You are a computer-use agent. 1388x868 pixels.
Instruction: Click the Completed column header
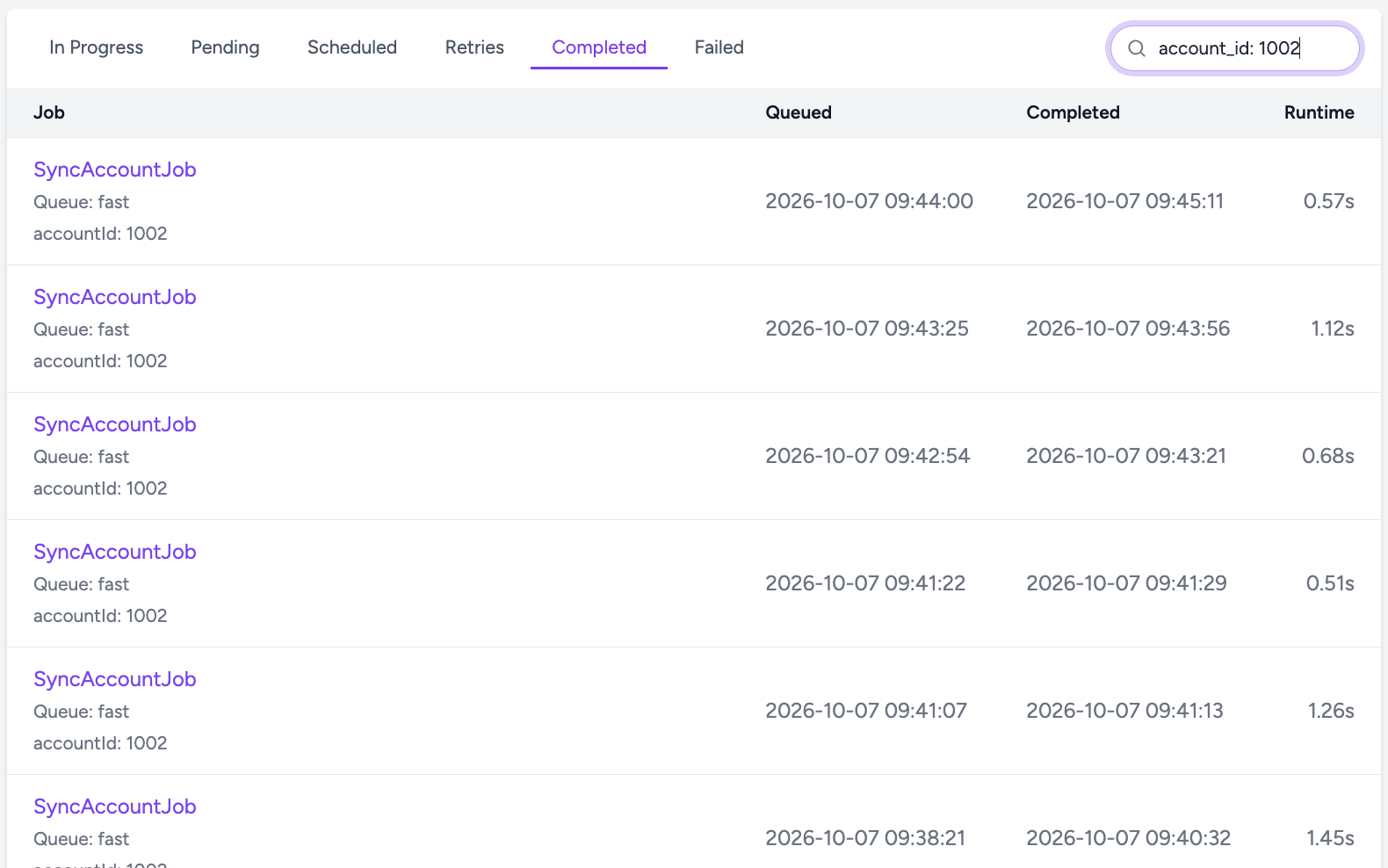1073,112
